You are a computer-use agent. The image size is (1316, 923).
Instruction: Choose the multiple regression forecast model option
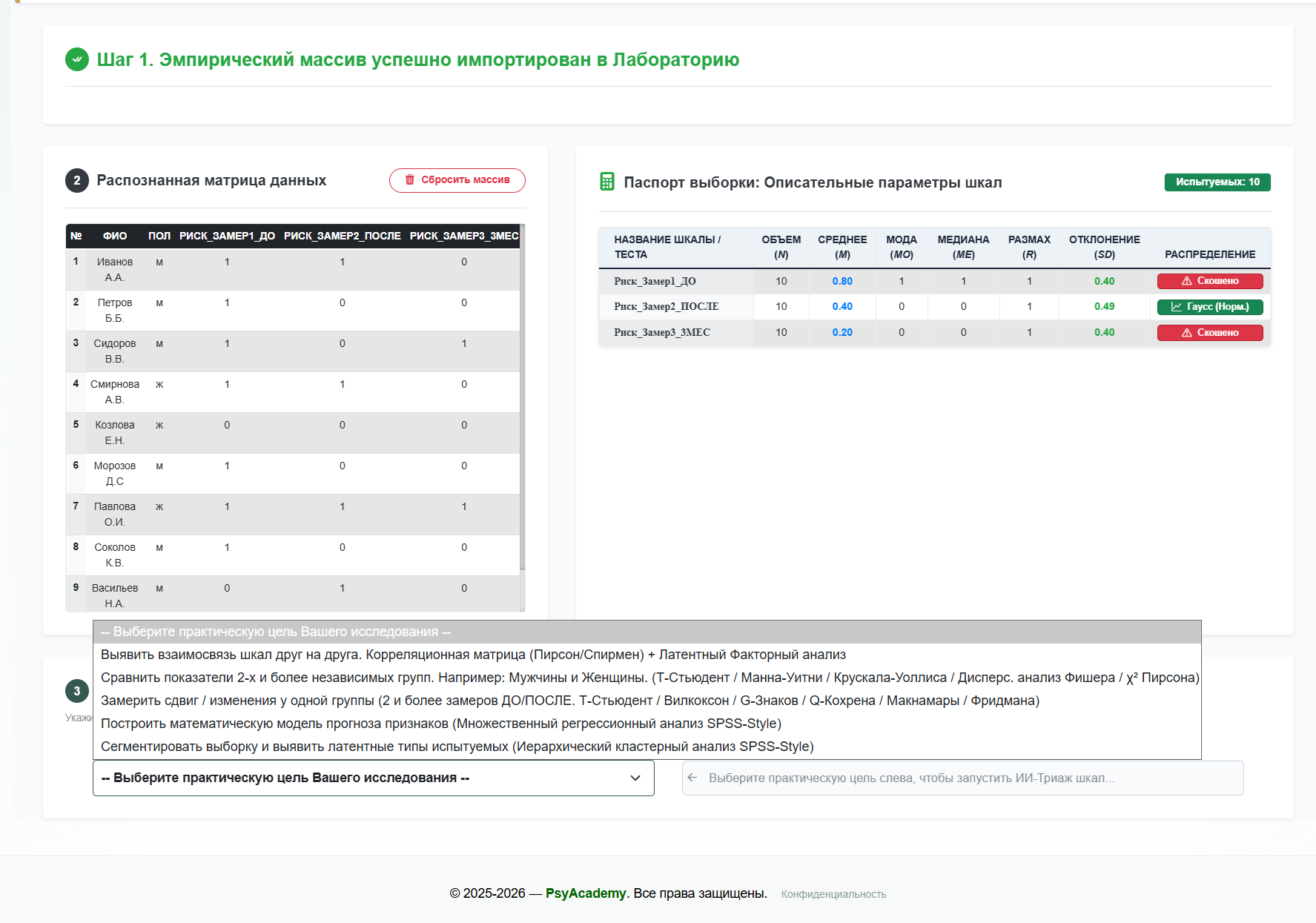point(647,724)
